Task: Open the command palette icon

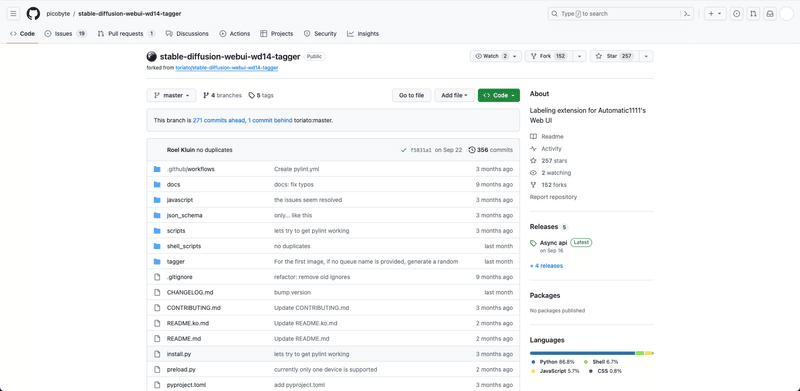Action: pos(688,14)
